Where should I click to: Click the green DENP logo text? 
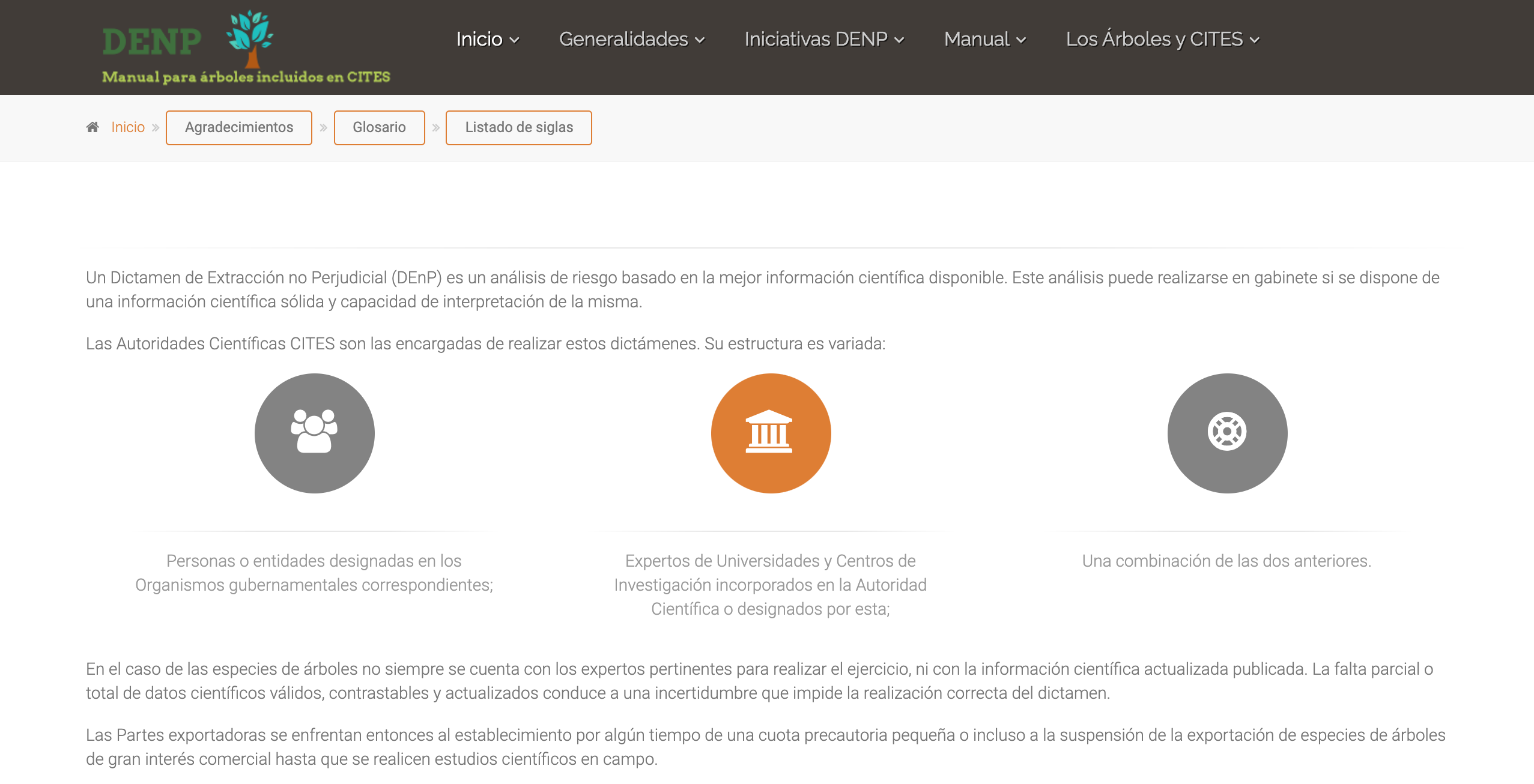[152, 42]
